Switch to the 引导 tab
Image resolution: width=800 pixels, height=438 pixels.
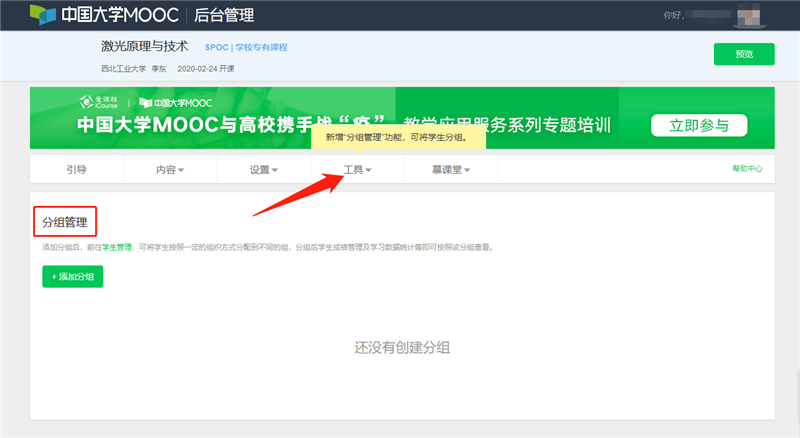76,170
